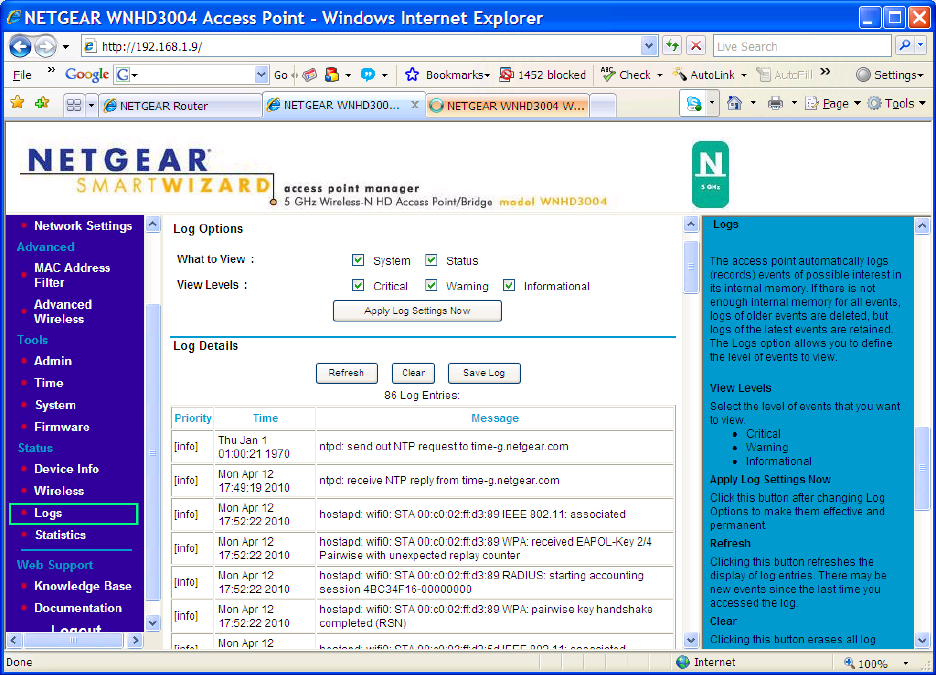936x675 pixels.
Task: Open Network Settings in sidebar
Action: (83, 226)
